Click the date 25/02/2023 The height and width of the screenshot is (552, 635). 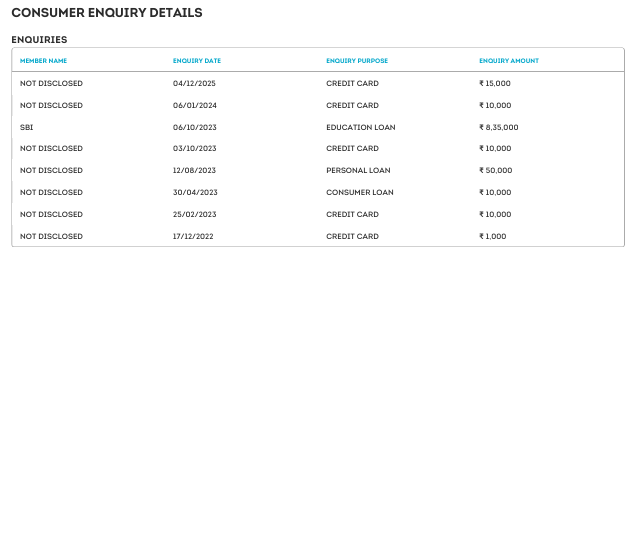(x=194, y=214)
